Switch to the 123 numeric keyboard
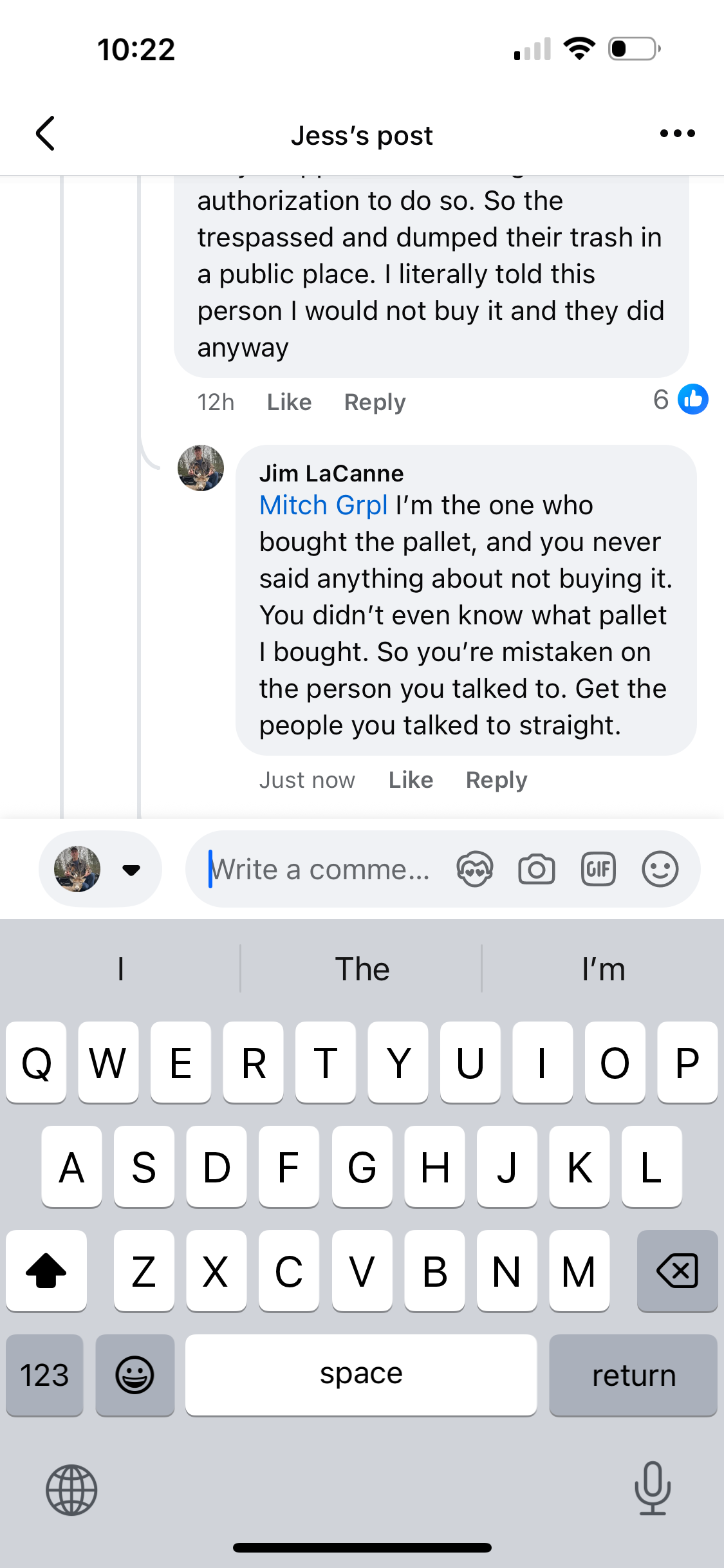Viewport: 724px width, 1568px height. point(44,1376)
